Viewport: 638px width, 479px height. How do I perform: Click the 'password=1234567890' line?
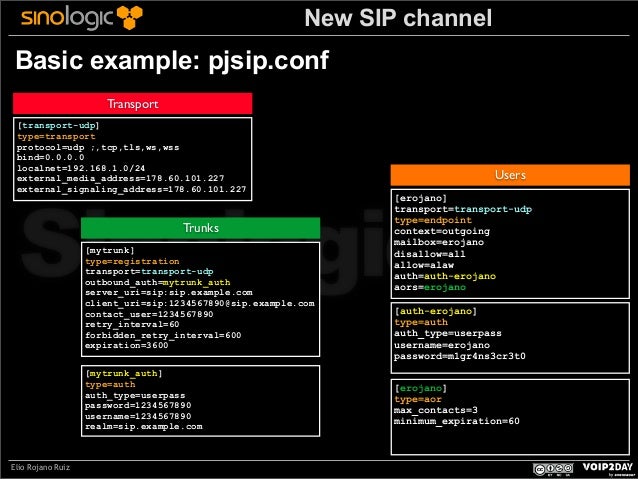pyautogui.click(x=138, y=405)
